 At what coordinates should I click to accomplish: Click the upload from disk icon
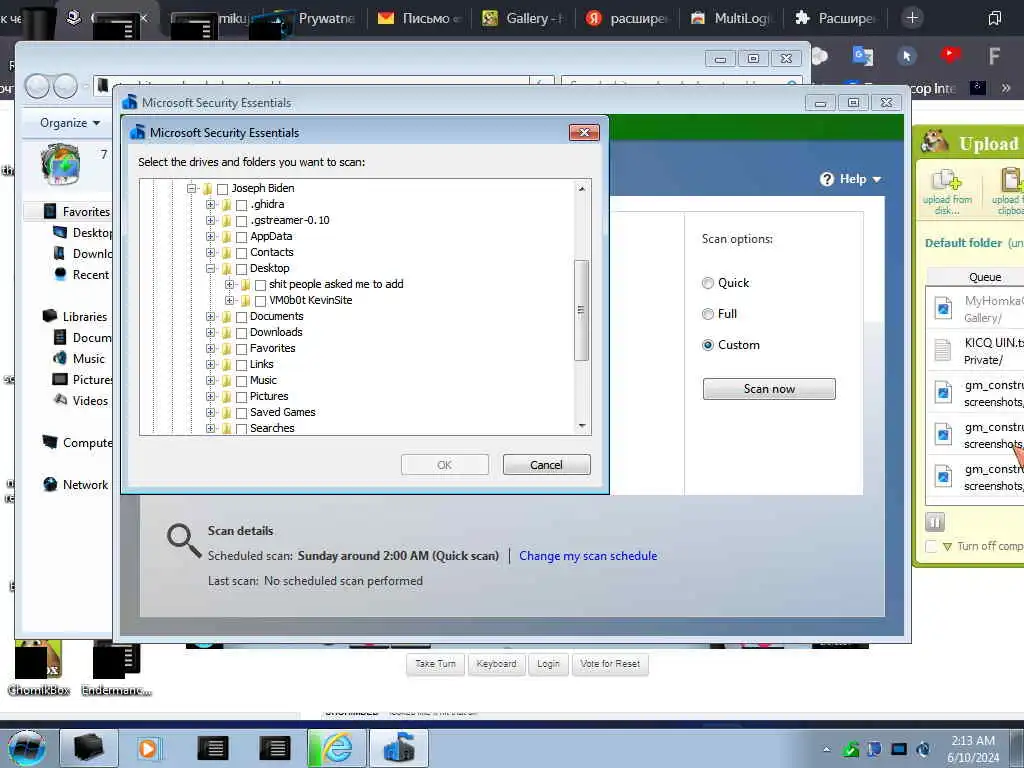(x=946, y=191)
